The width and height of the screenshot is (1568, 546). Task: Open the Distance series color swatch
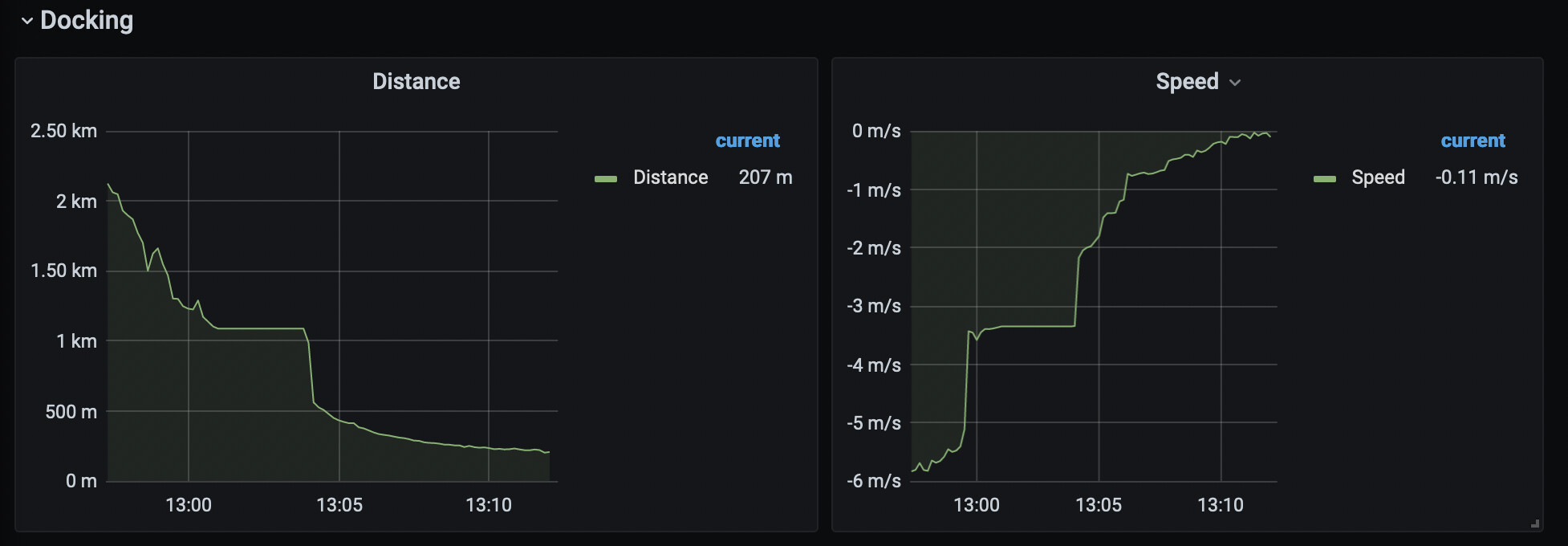[x=606, y=178]
